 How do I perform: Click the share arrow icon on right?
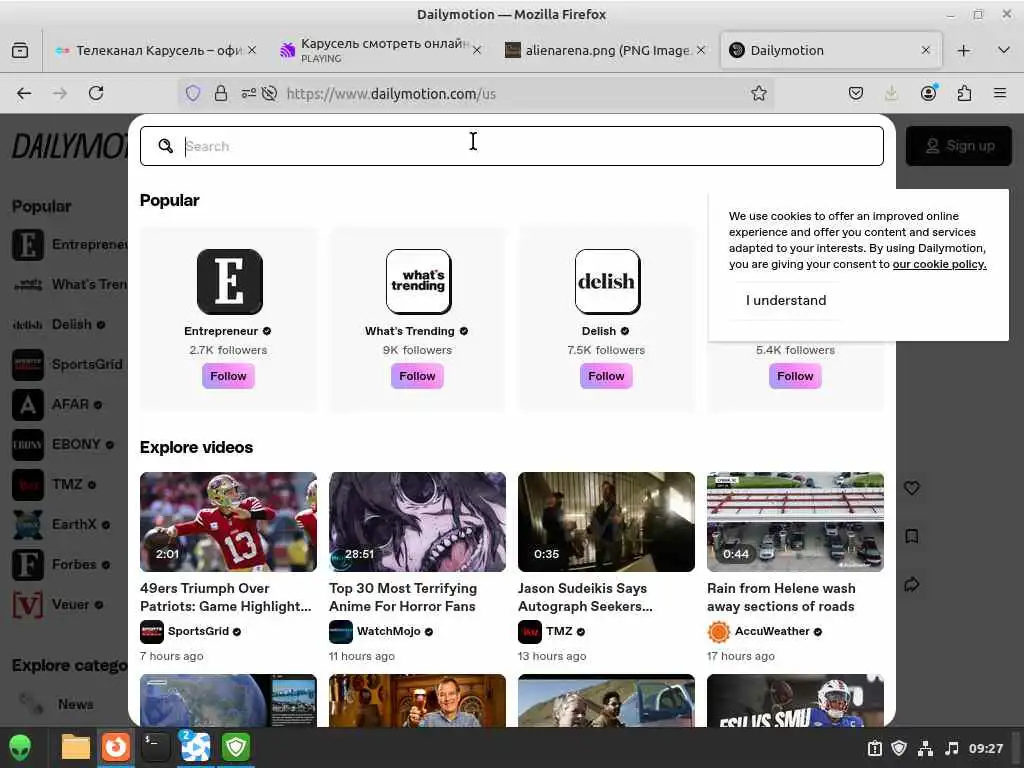point(912,584)
